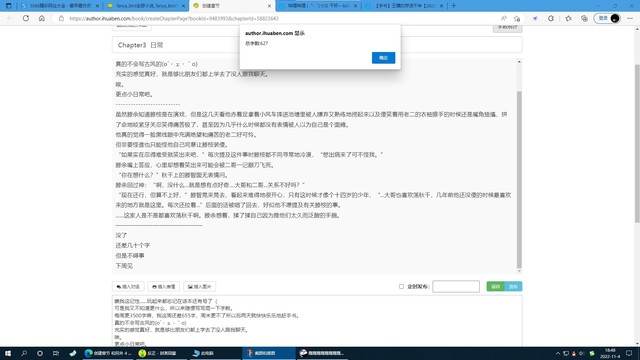Image resolution: width=640 pixels, height=360 pixels.
Task: Switch to the fourth browser tab
Action: 318,6
